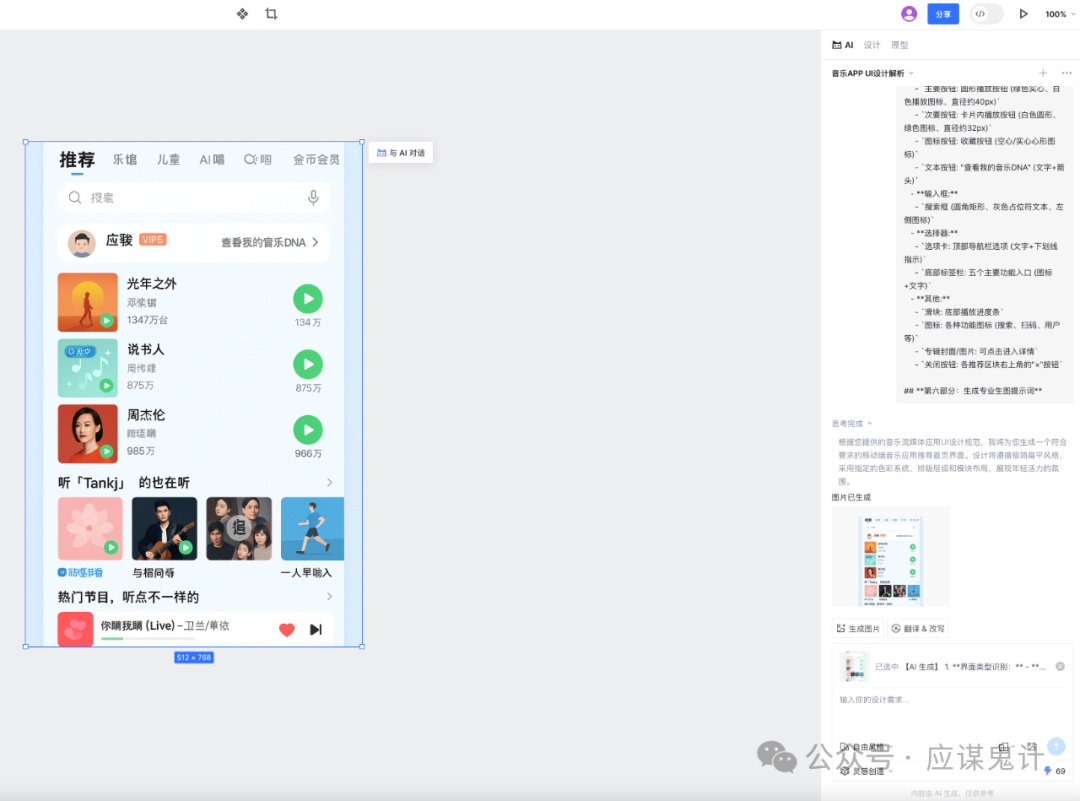Switch to the 原型 tab

coord(899,44)
